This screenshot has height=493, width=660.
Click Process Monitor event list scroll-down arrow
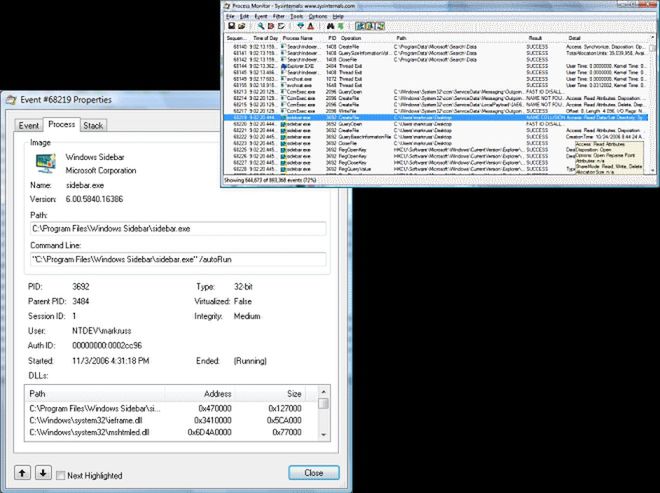coord(652,170)
